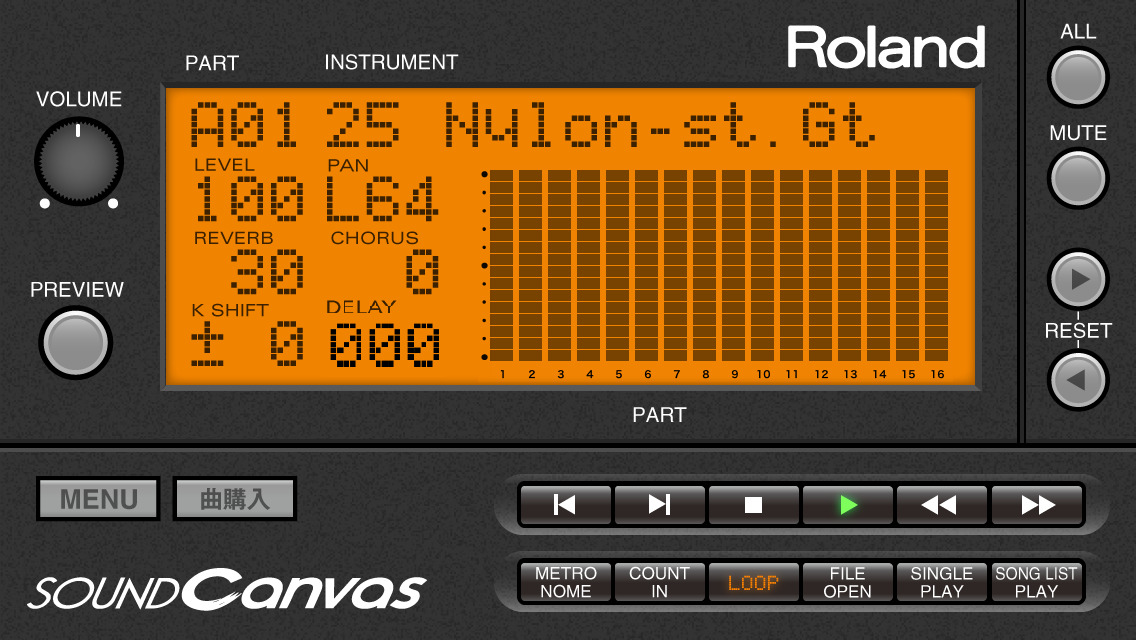This screenshot has height=640, width=1136.
Task: Open FILE OPEN dialog
Action: pos(847,583)
